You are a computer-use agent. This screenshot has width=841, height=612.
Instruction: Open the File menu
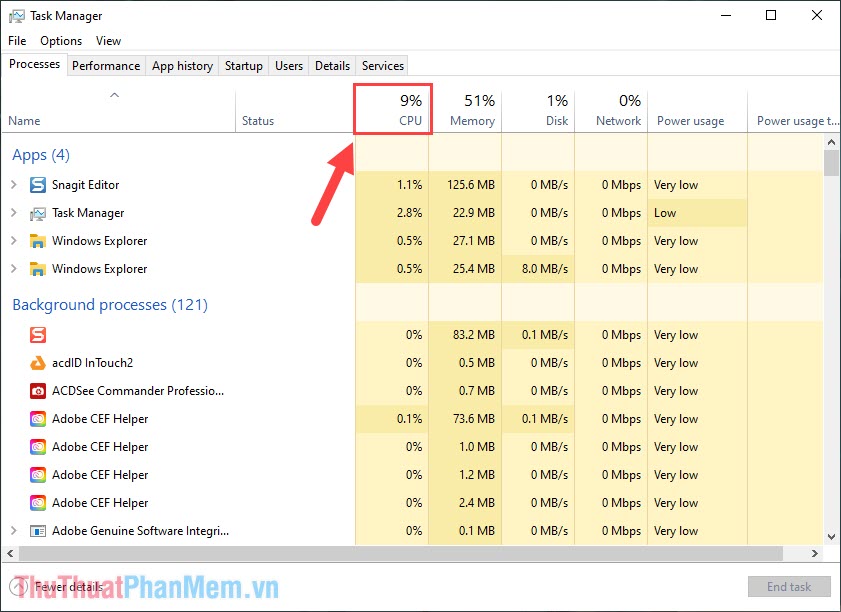pos(17,41)
